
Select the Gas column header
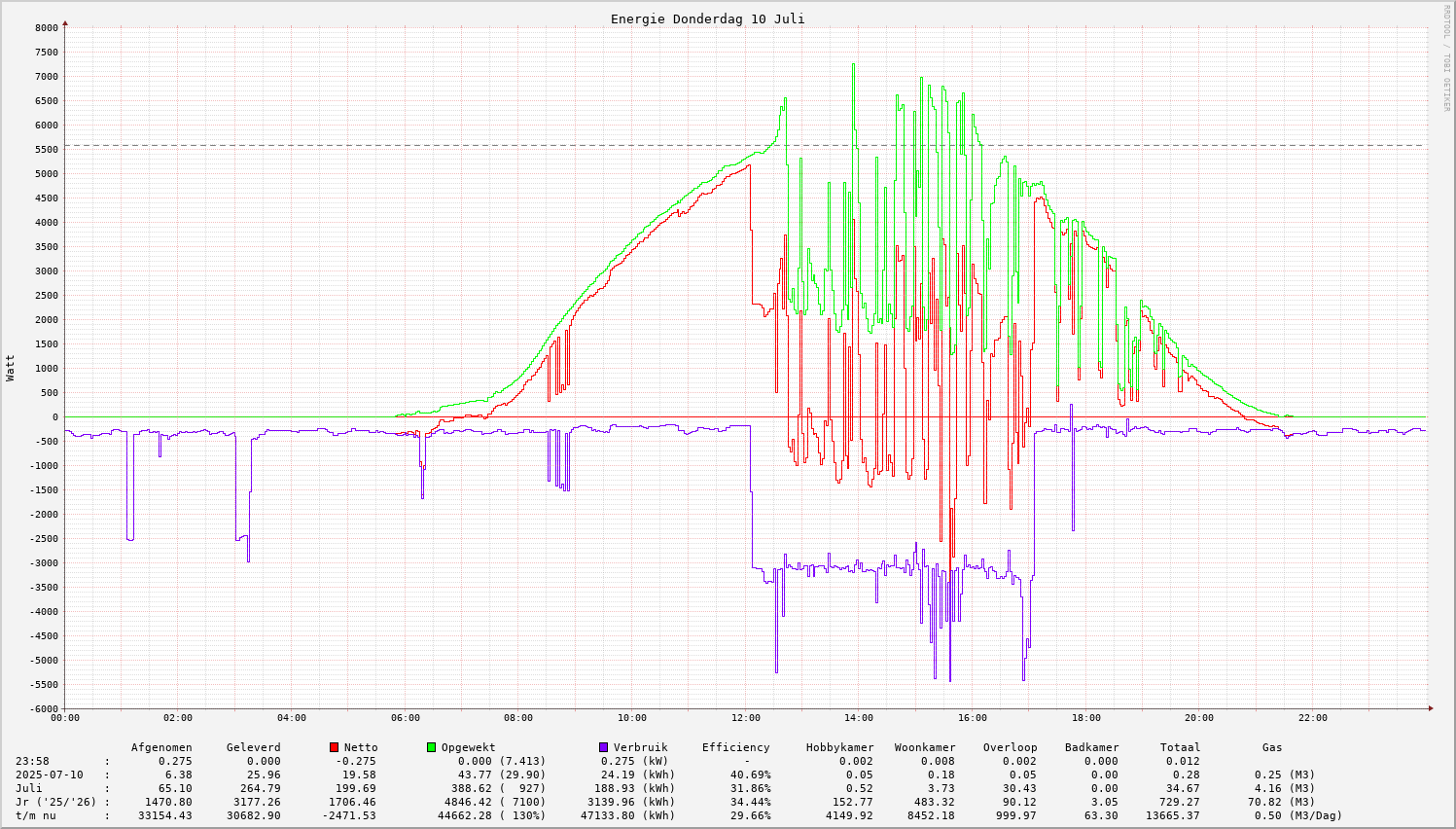(x=1272, y=747)
